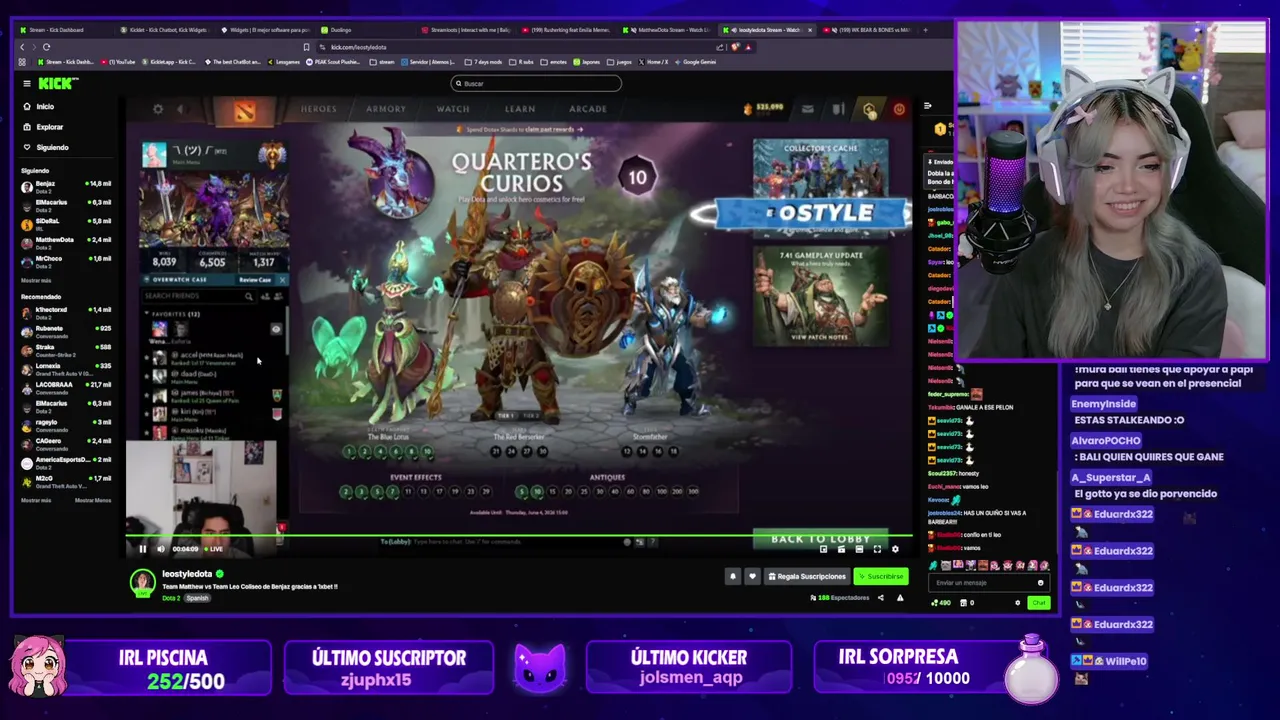Open stream player settings gear

pyautogui.click(x=895, y=549)
